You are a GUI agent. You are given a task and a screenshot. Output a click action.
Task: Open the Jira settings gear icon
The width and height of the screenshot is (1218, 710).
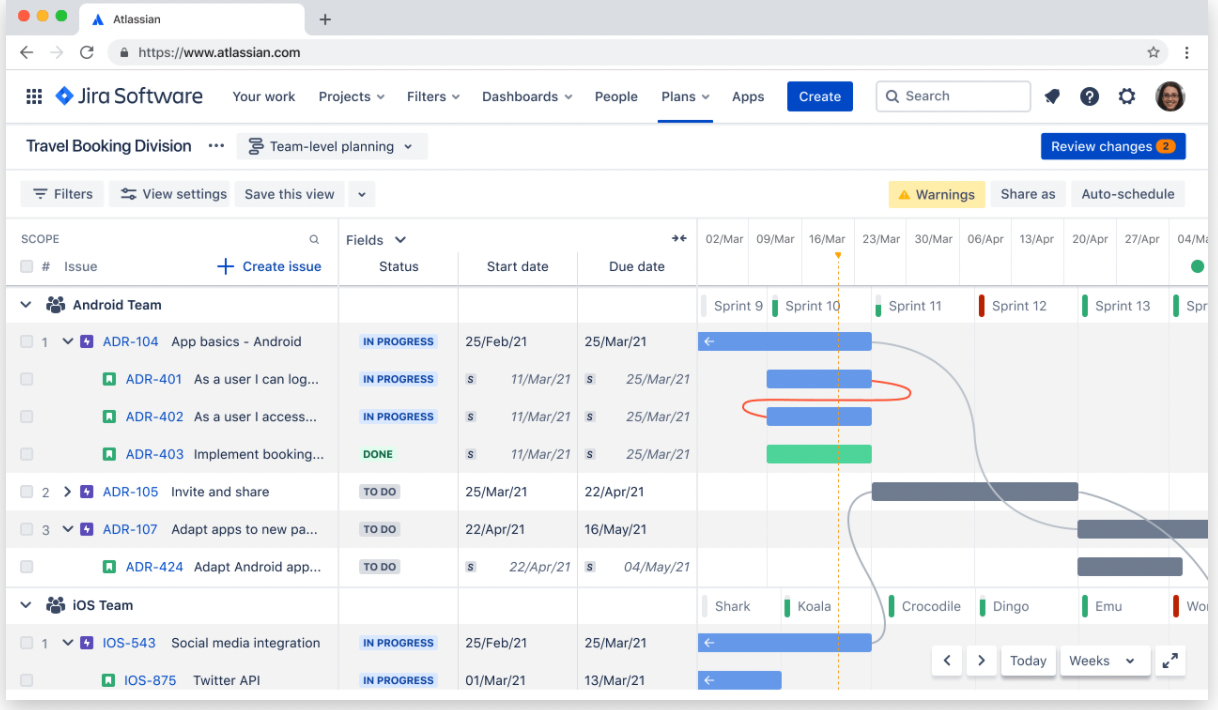pos(1127,96)
